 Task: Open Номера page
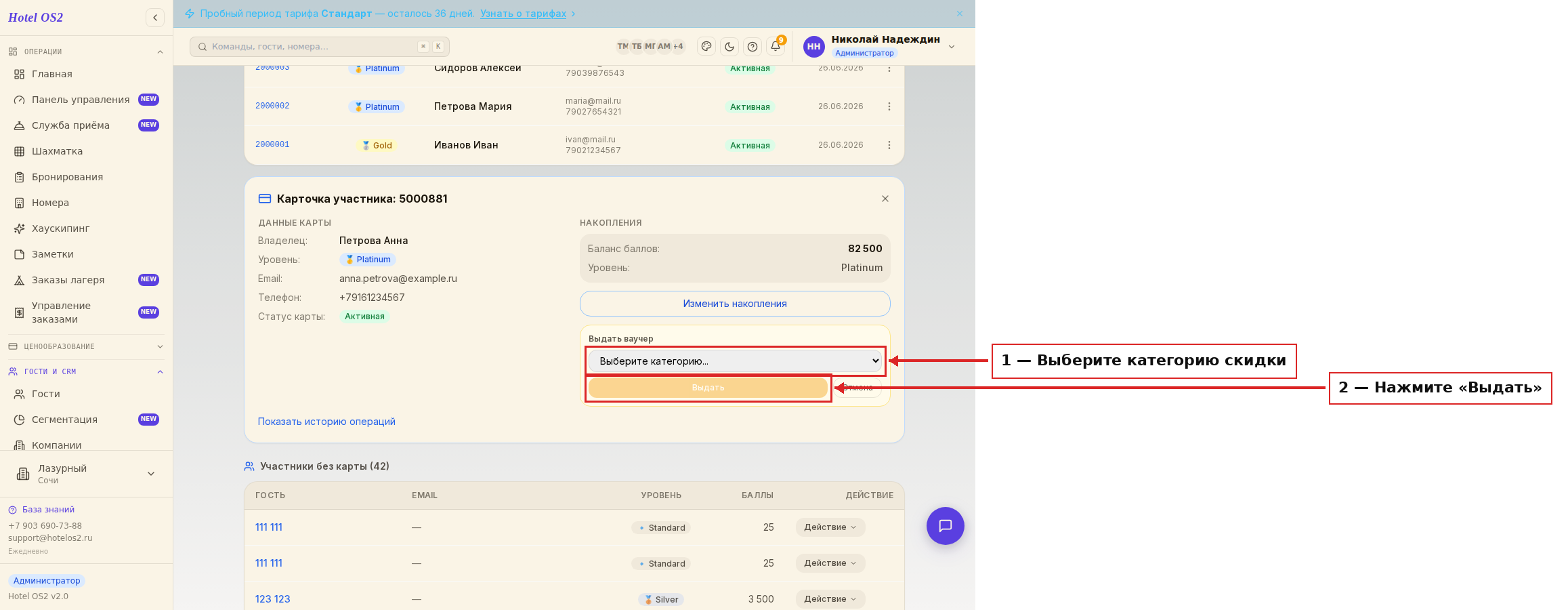(x=86, y=203)
